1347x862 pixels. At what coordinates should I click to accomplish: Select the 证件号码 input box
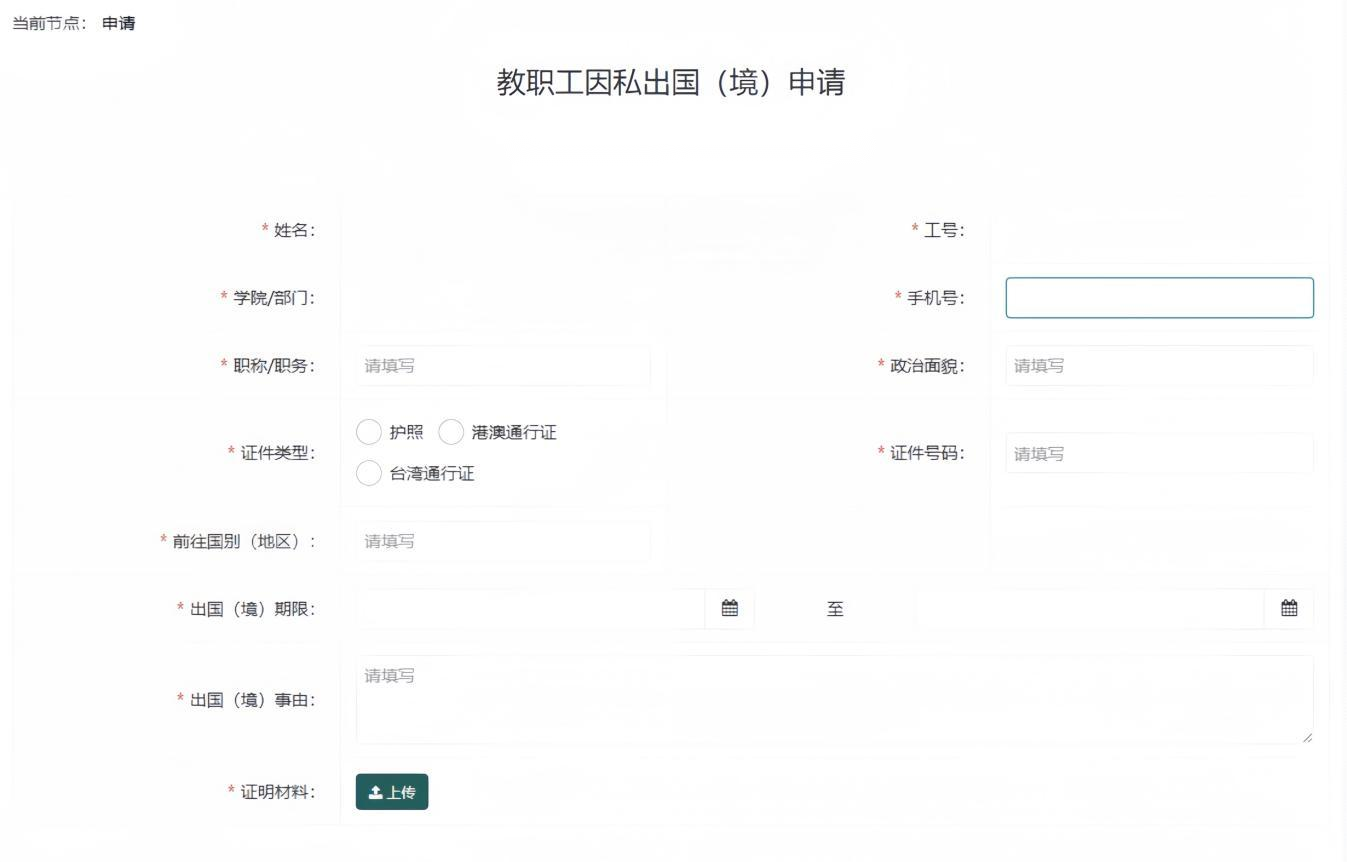[1159, 453]
